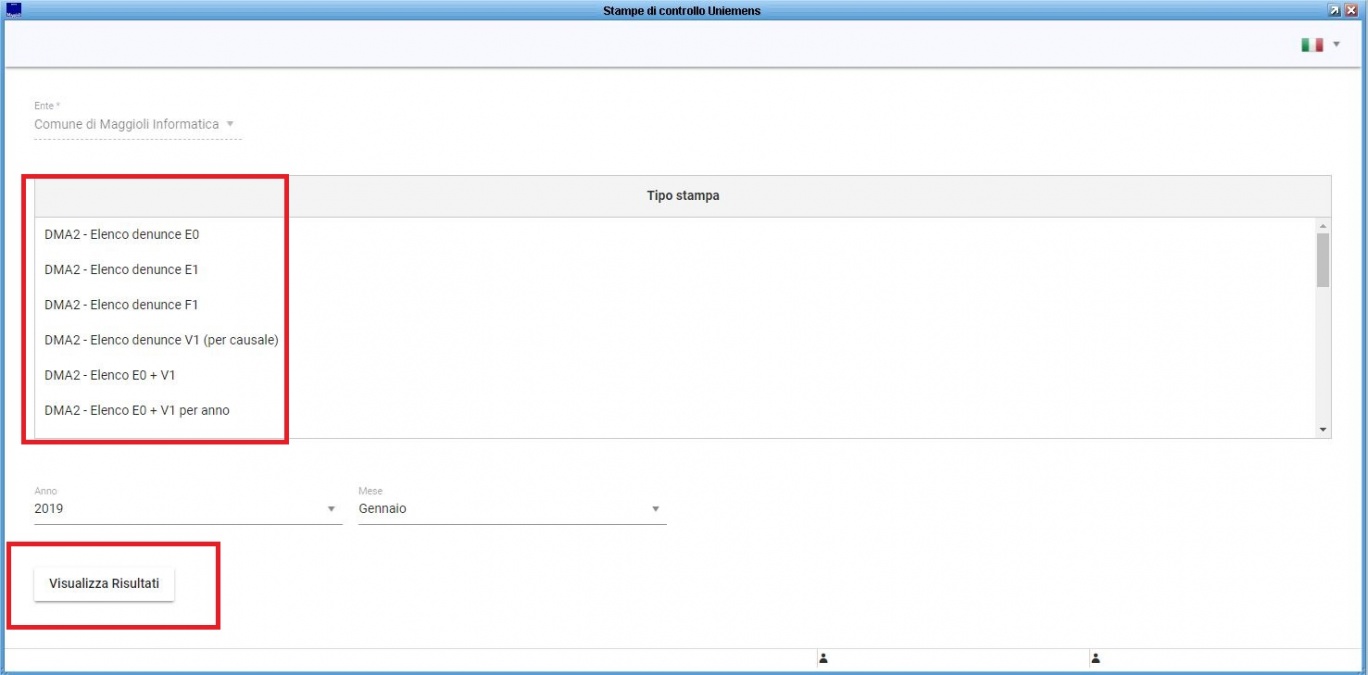Click the list scrollbar up arrow
The width and height of the screenshot is (1368, 675).
point(1323,225)
